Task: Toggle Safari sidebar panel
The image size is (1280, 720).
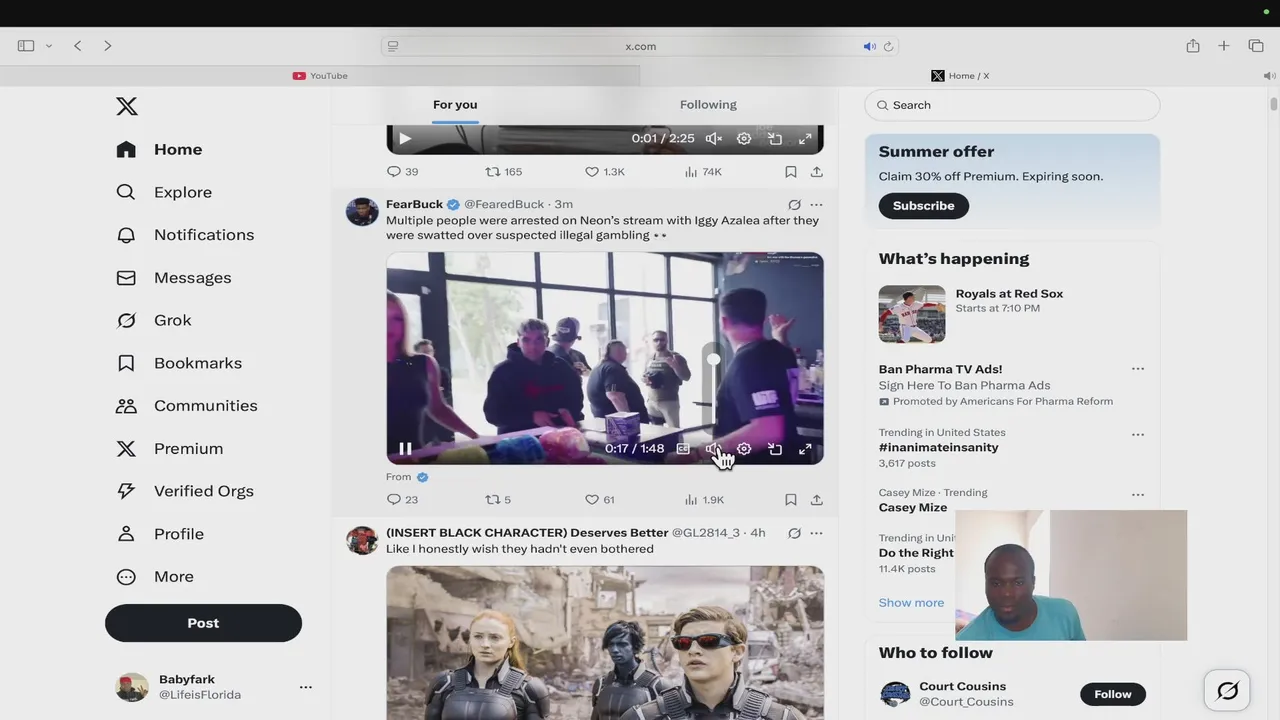Action: pos(26,46)
